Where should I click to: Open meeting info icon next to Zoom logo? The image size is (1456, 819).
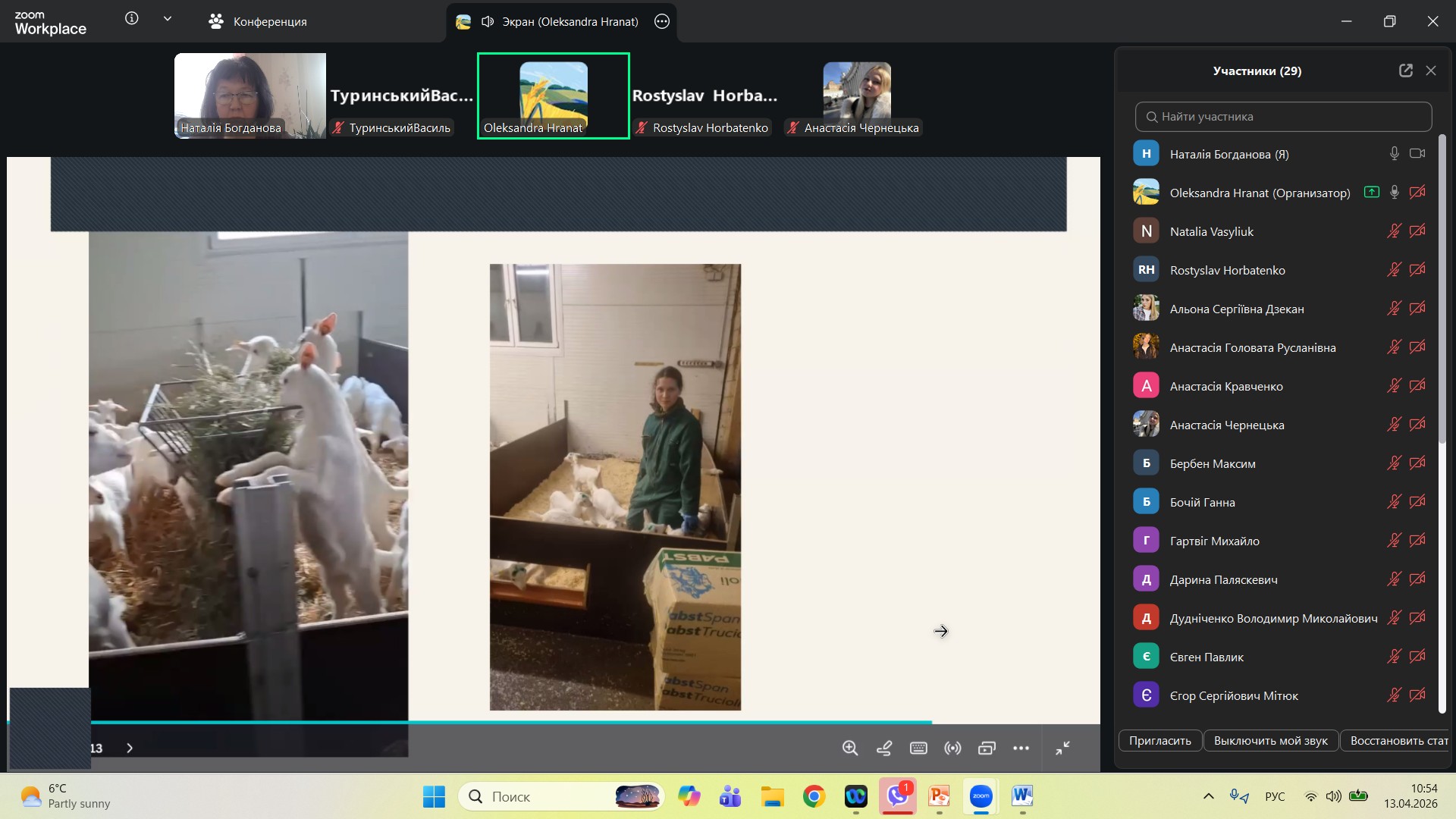132,19
